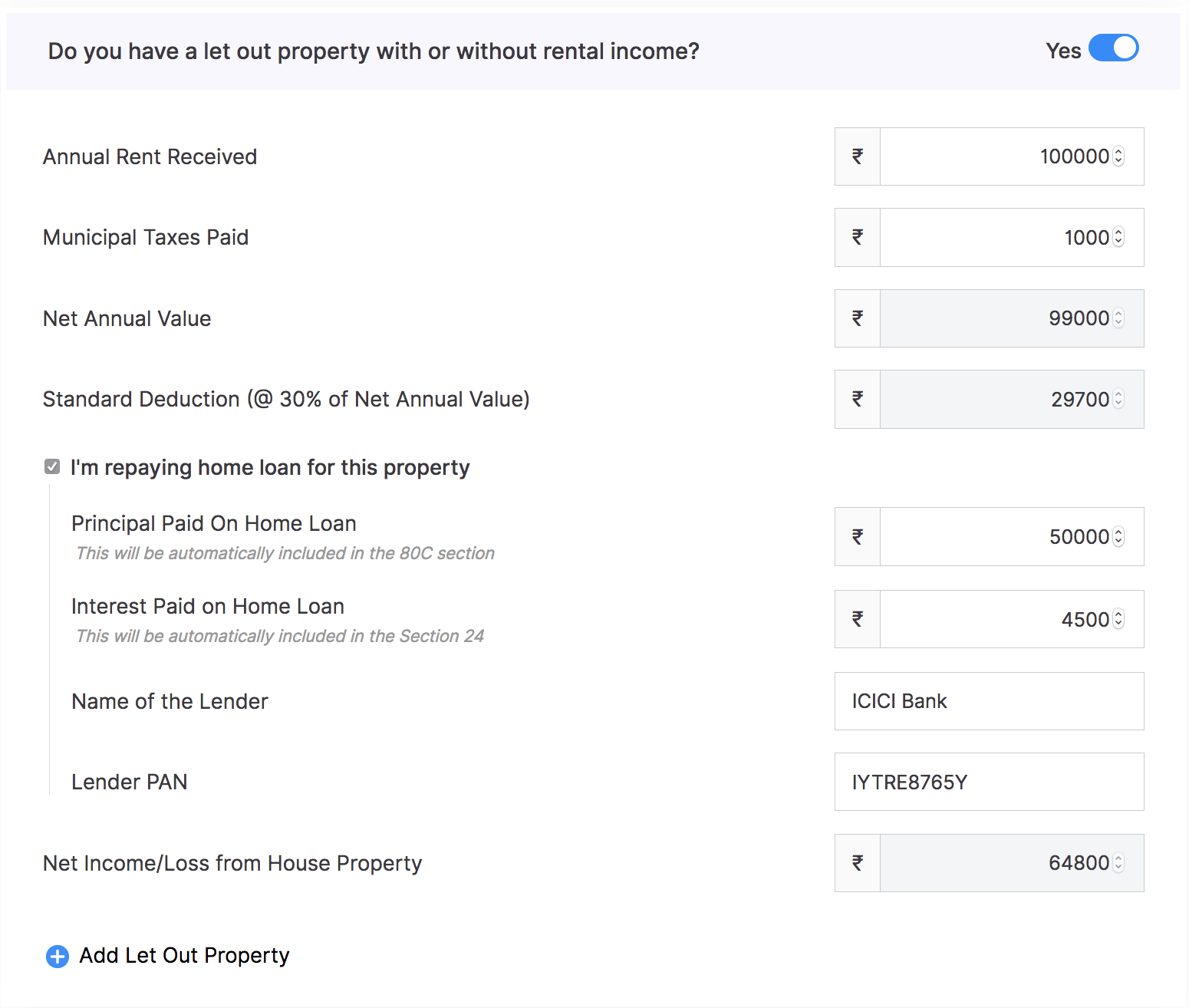
Task: Click the rupee icon beside Standard Deduction
Action: pyautogui.click(x=857, y=399)
